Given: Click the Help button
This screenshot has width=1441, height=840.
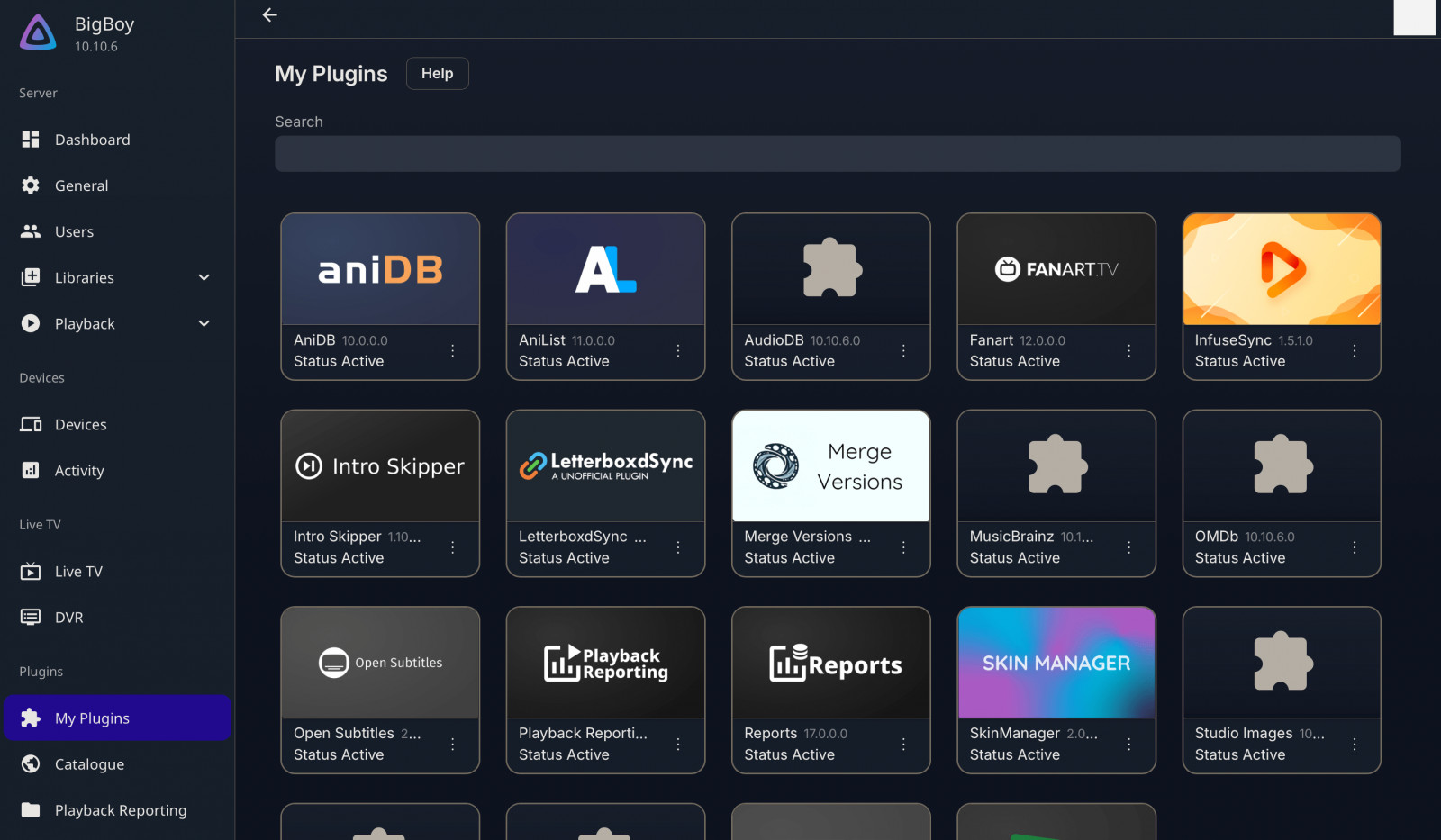Looking at the screenshot, I should pyautogui.click(x=437, y=74).
